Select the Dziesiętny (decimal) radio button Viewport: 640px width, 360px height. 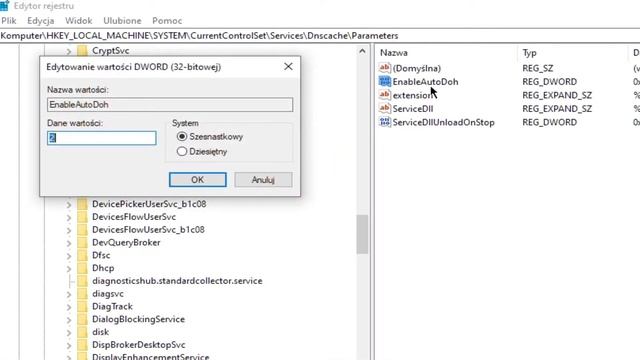coord(182,151)
